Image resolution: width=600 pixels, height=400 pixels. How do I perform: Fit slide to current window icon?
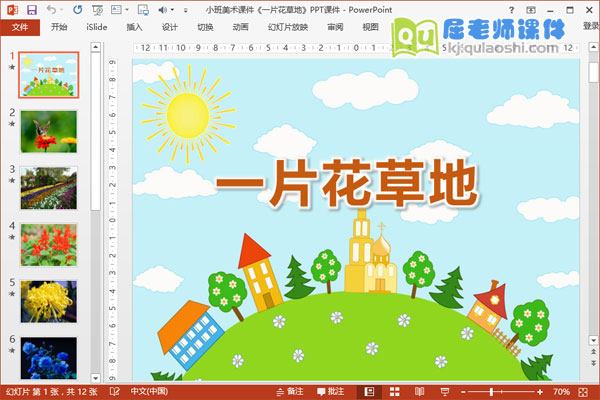point(583,392)
